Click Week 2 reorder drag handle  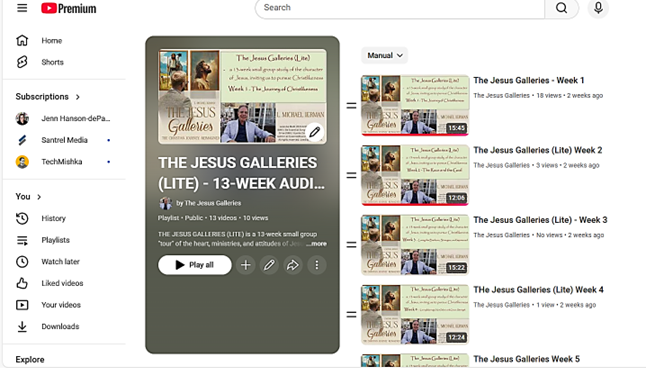pos(351,176)
